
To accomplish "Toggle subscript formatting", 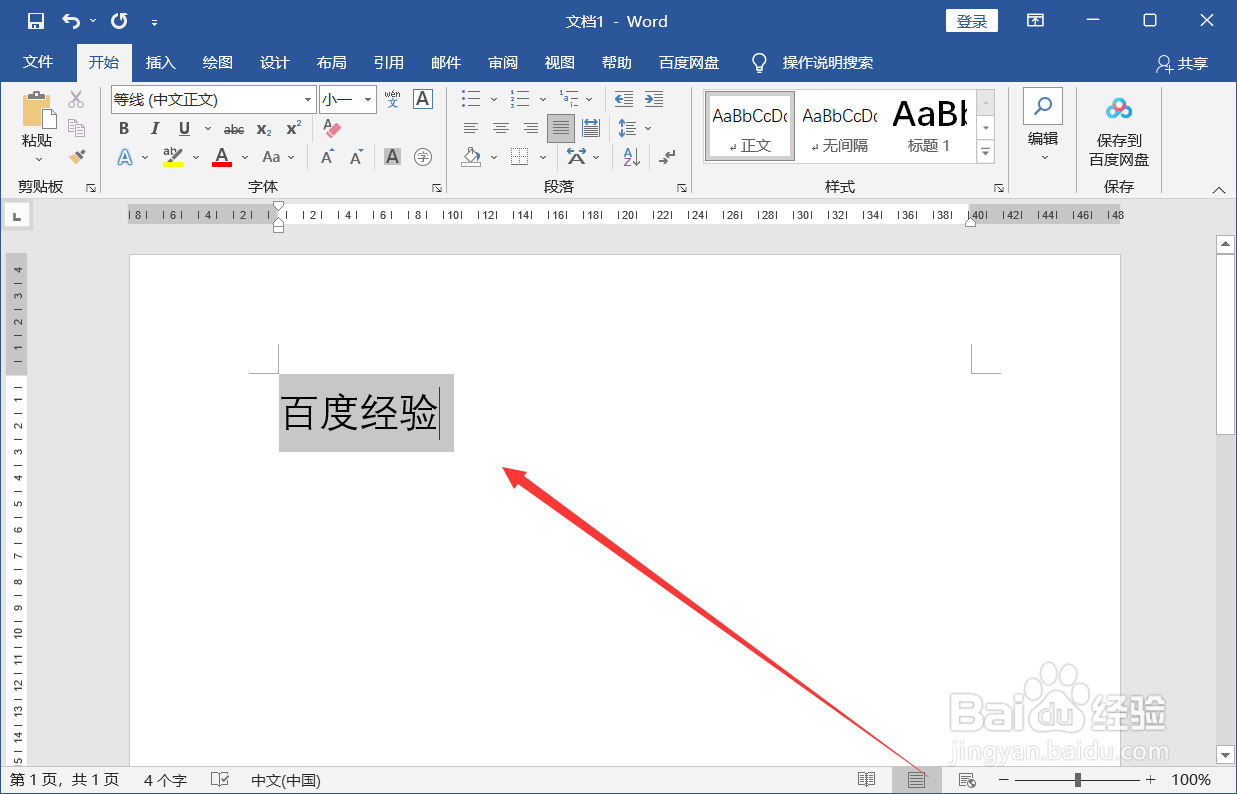I will (x=263, y=129).
